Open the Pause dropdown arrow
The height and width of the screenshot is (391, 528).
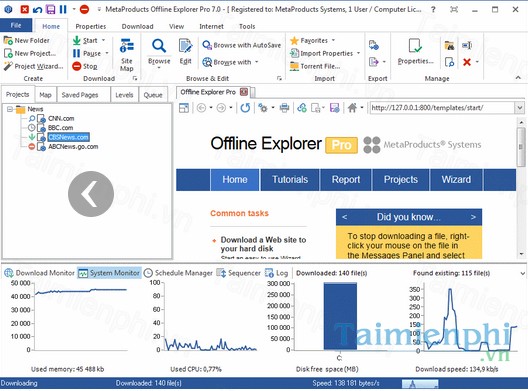[107, 53]
